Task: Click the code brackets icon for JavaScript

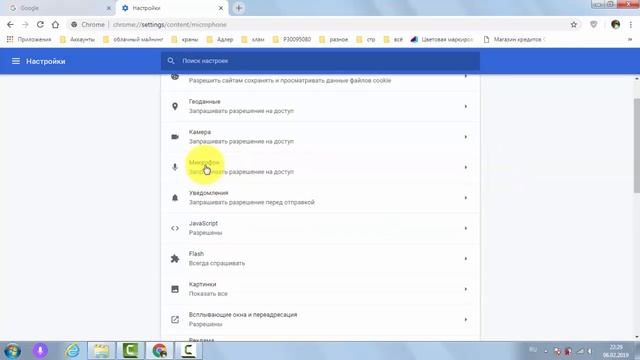Action: [175, 228]
